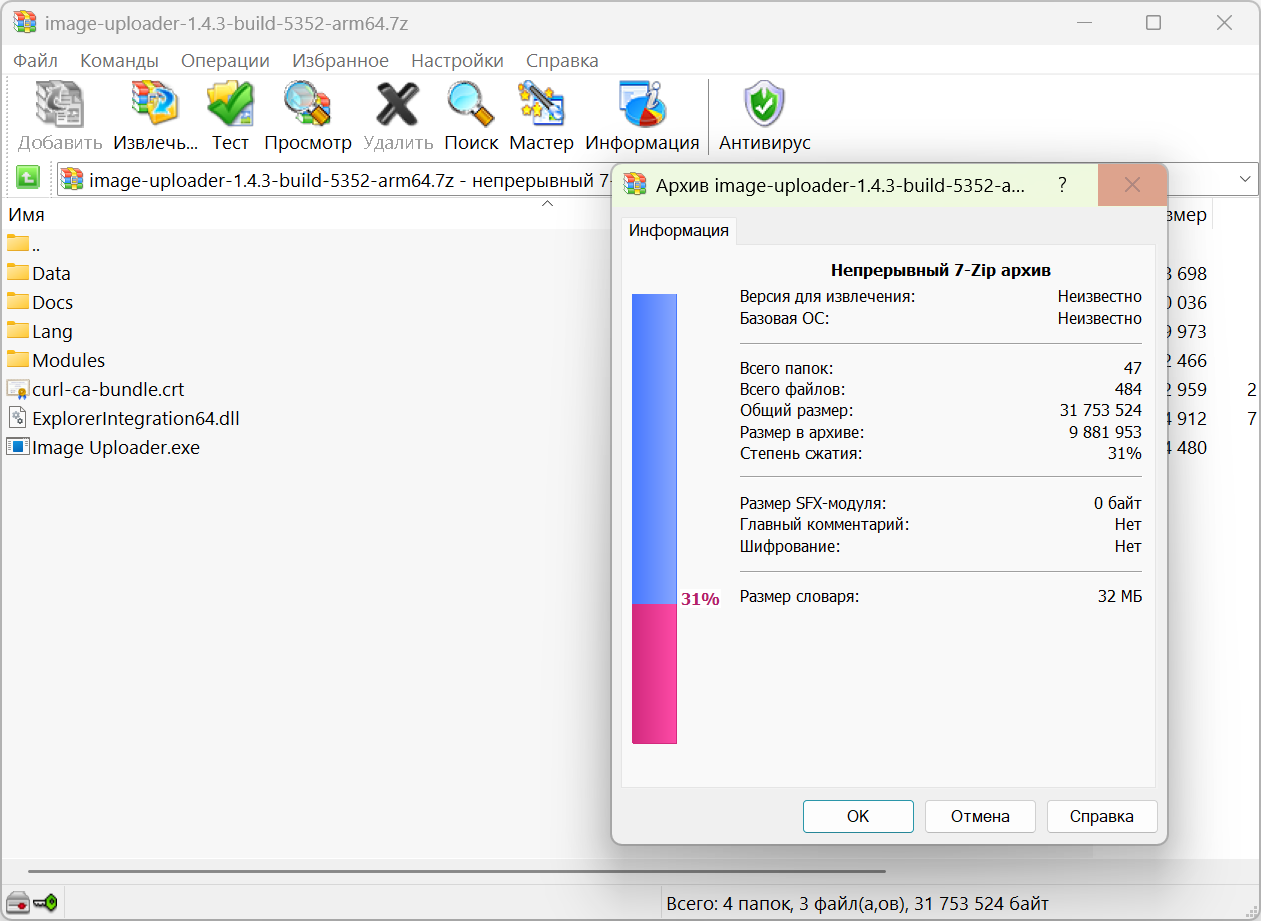Select the Data folder name
The height and width of the screenshot is (921, 1261).
pyautogui.click(x=51, y=273)
